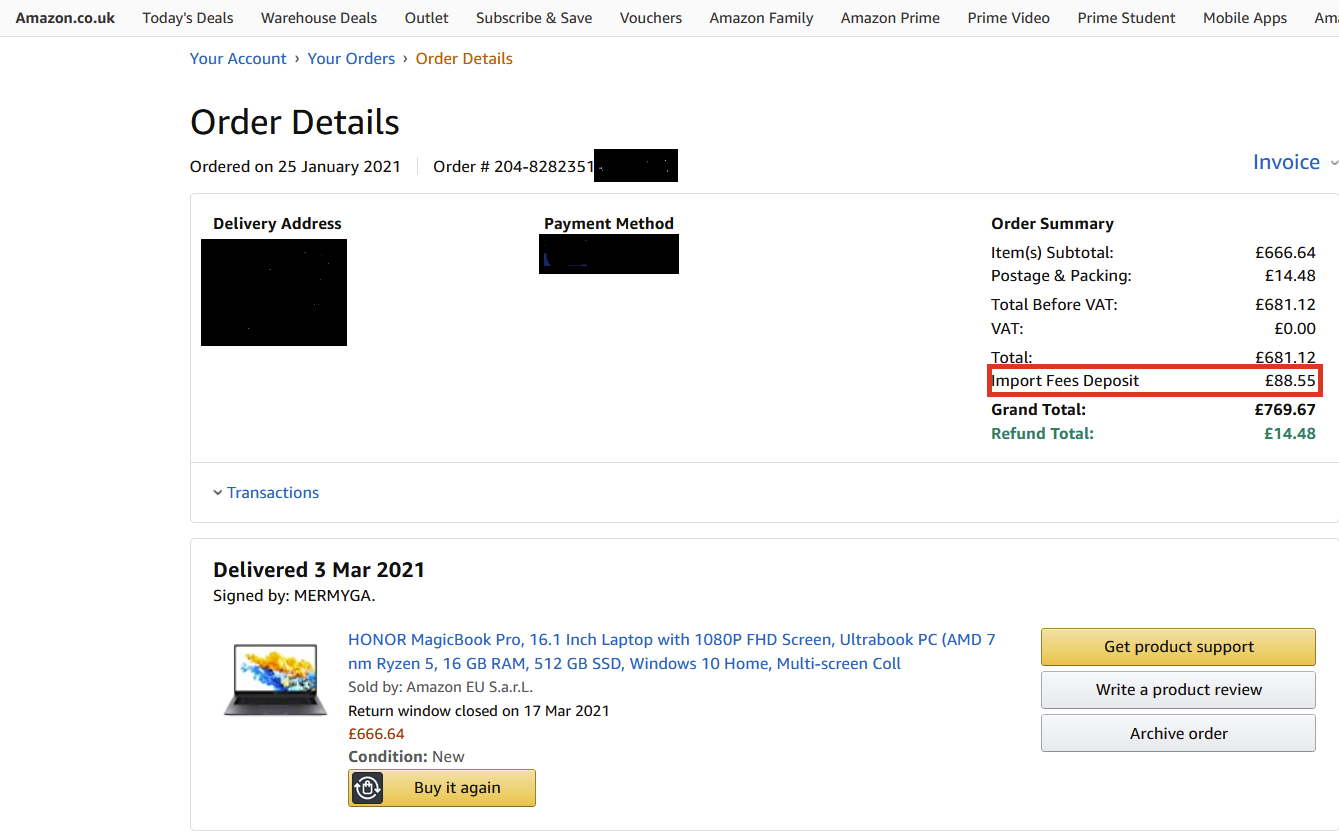Click the Payment Method heading
This screenshot has height=831, width=1339.
609,223
